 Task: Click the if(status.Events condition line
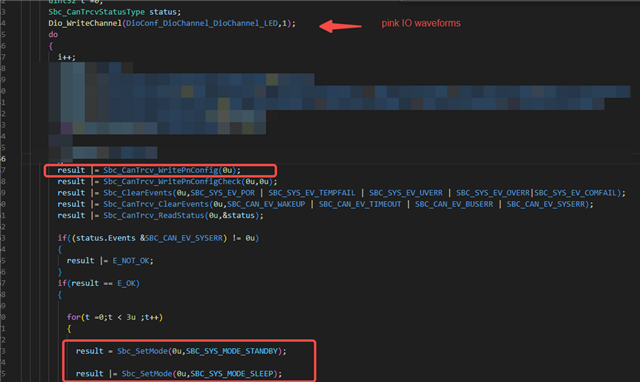point(158,238)
